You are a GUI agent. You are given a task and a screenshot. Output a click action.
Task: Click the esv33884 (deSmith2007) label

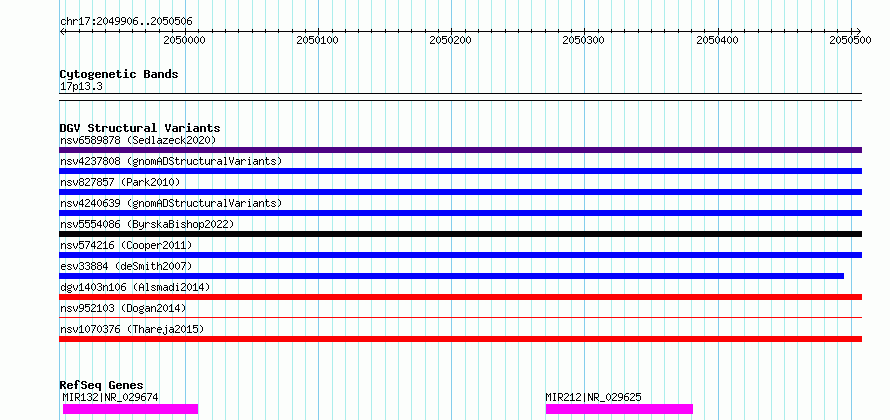(x=126, y=266)
